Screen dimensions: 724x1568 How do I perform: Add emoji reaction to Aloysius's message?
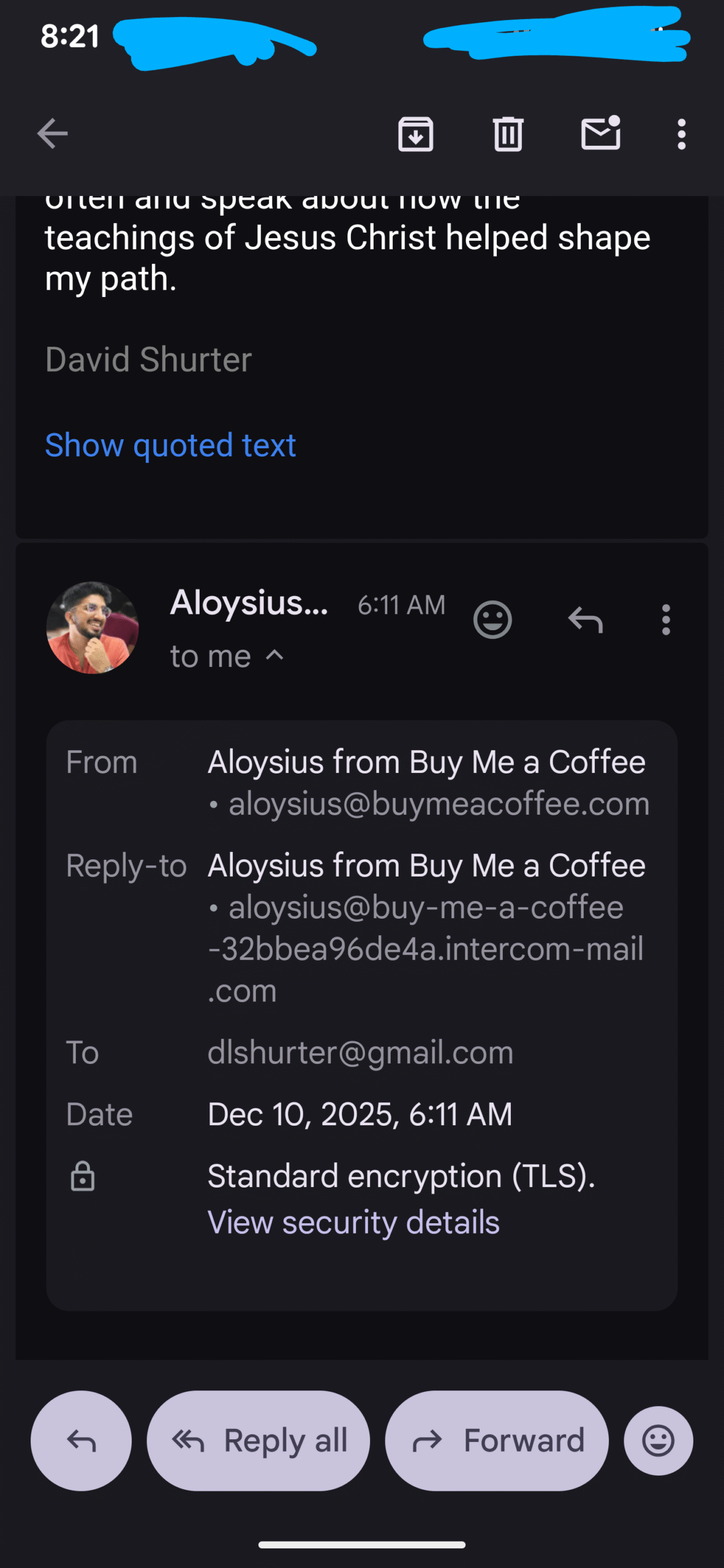coord(492,620)
